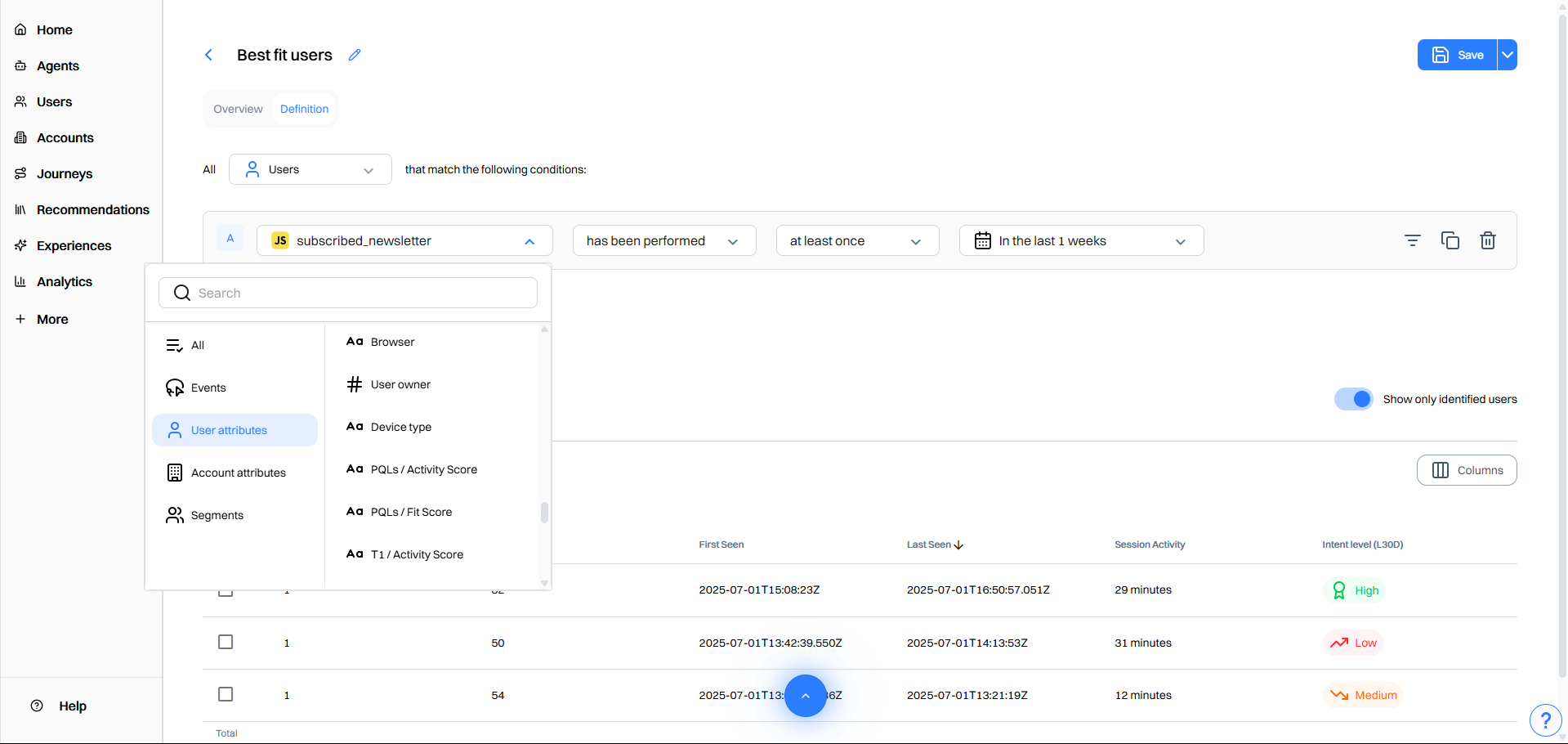
Task: Switch to the Definition tab
Action: pyautogui.click(x=304, y=109)
